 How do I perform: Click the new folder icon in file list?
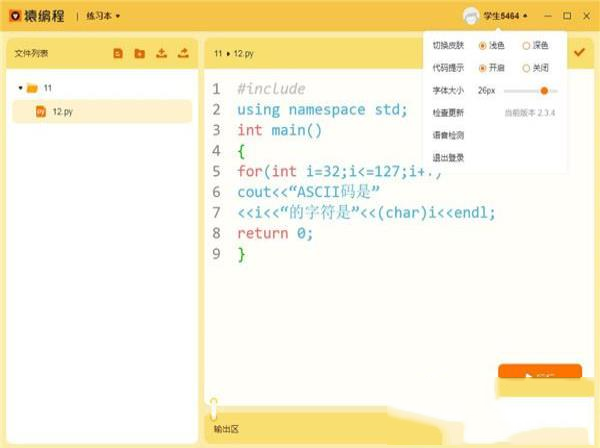140,53
